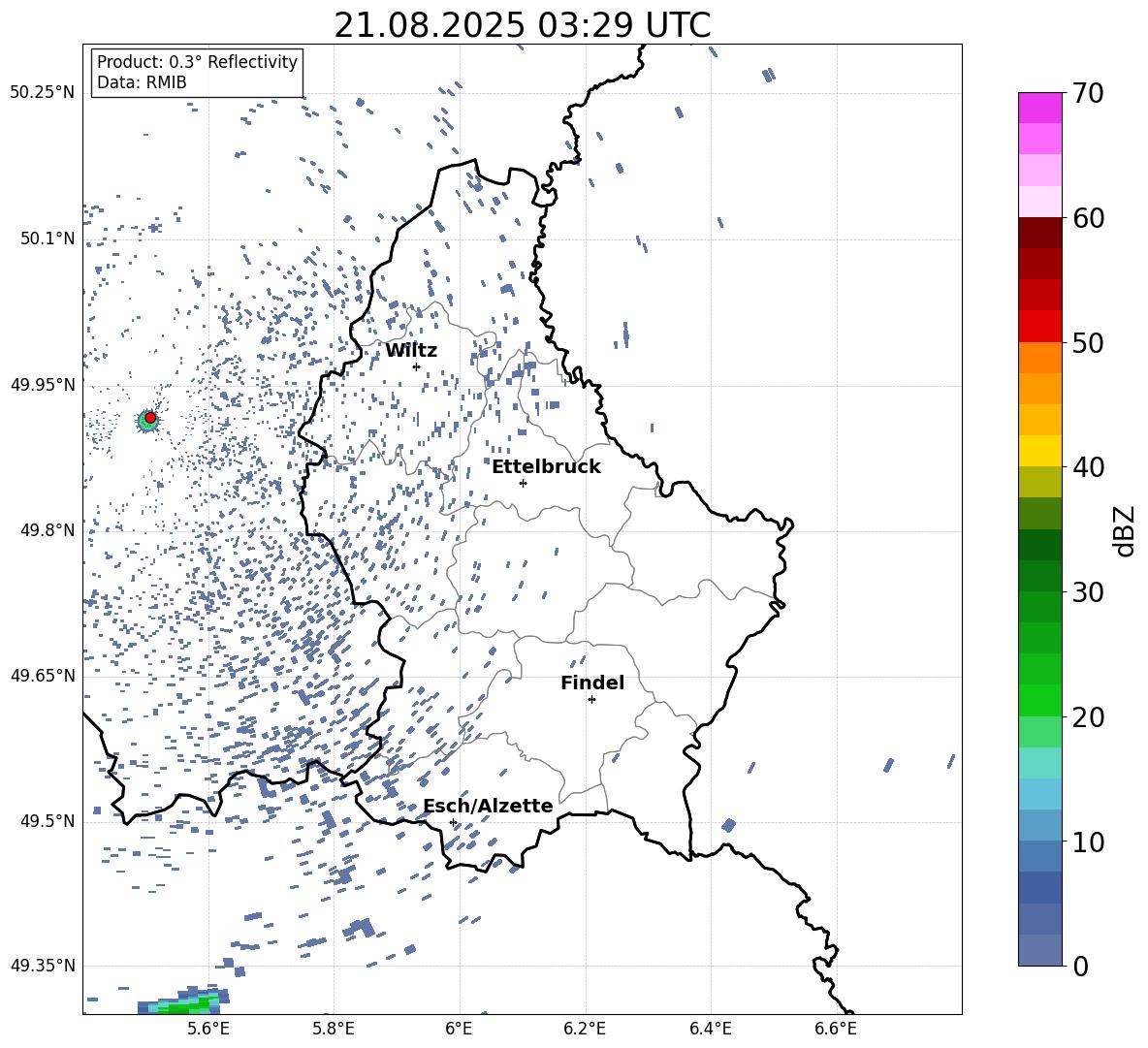Click the Data: RMIB text

pos(142,82)
